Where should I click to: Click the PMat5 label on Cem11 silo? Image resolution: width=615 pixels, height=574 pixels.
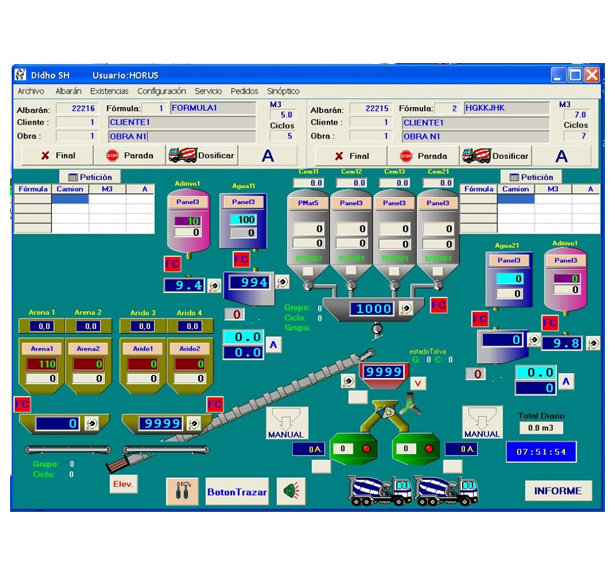coord(308,203)
